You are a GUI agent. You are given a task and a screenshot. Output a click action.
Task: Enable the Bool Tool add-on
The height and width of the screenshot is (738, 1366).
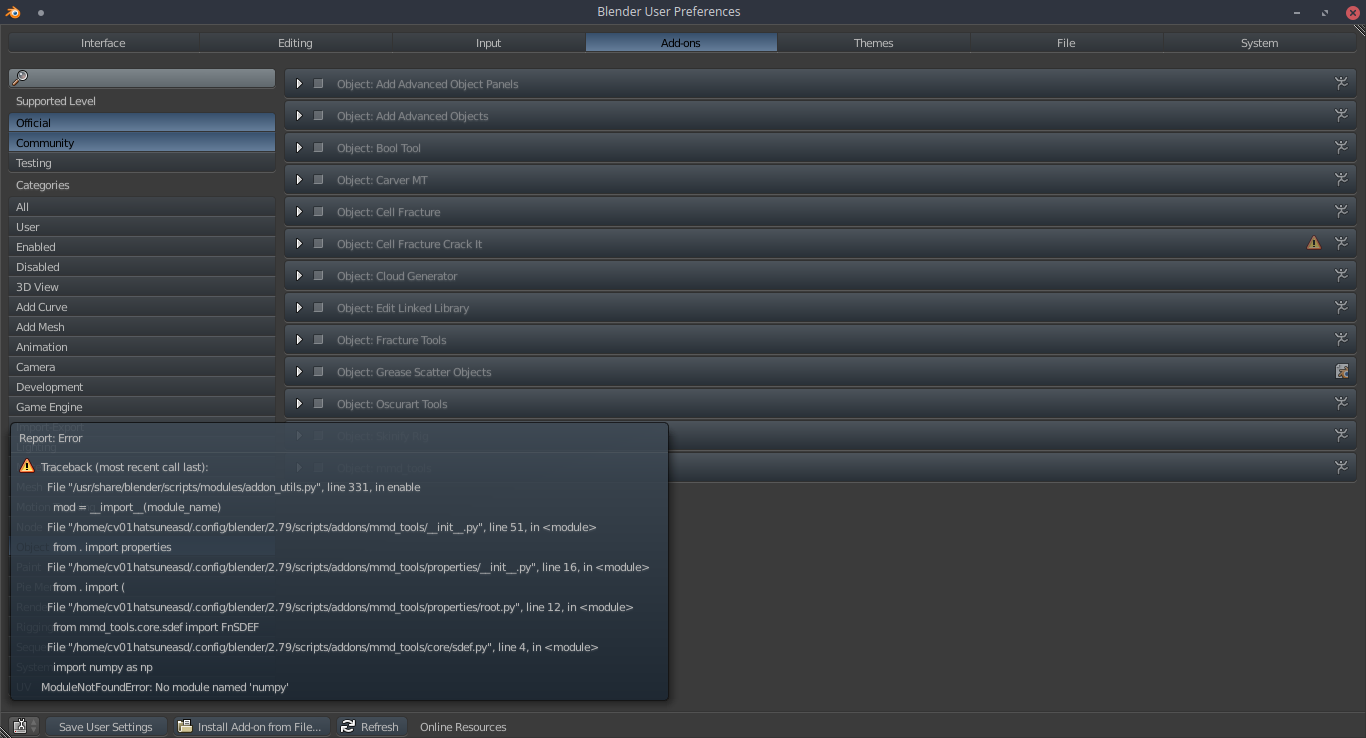point(318,147)
